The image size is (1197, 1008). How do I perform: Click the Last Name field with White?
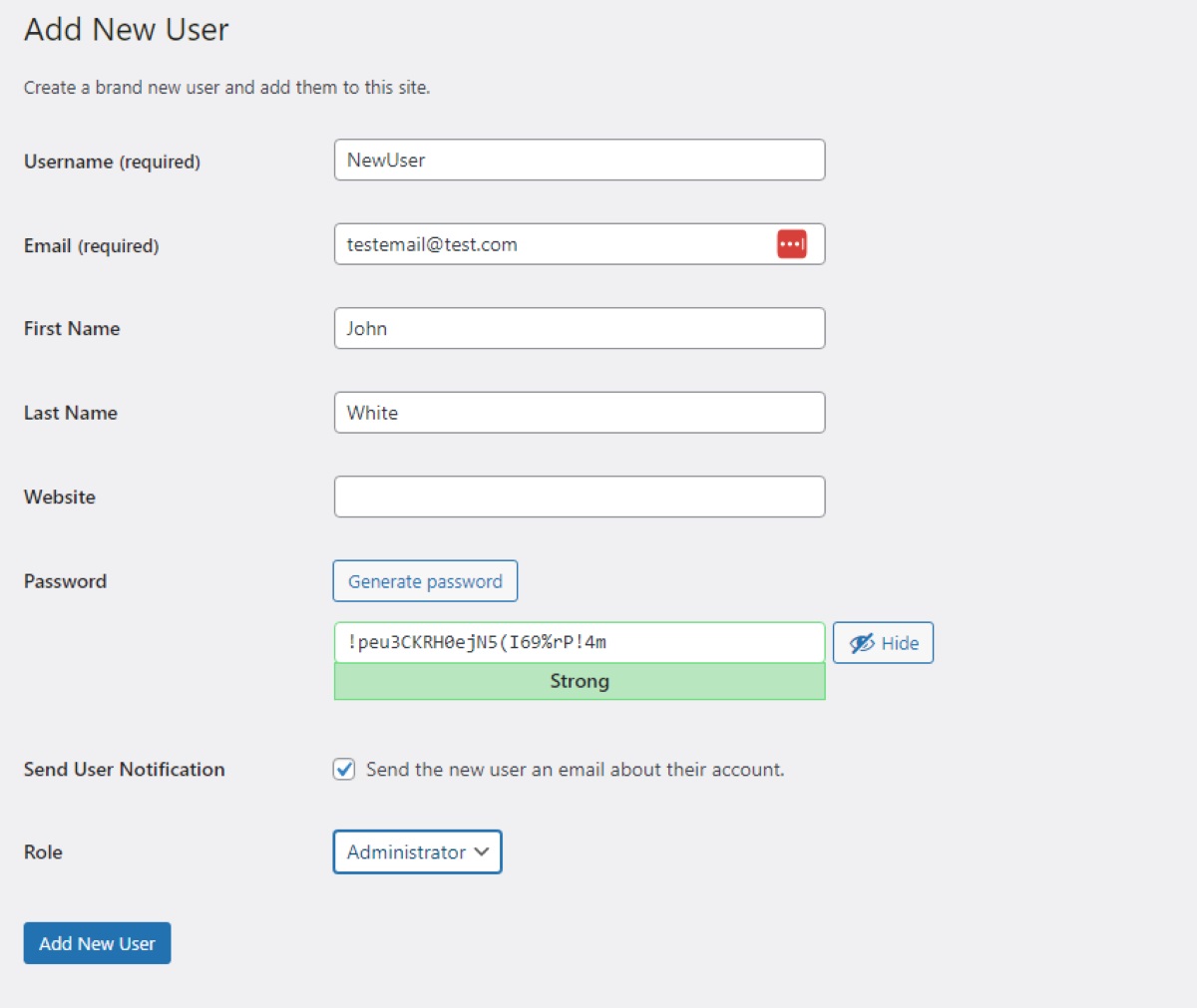pyautogui.click(x=579, y=412)
